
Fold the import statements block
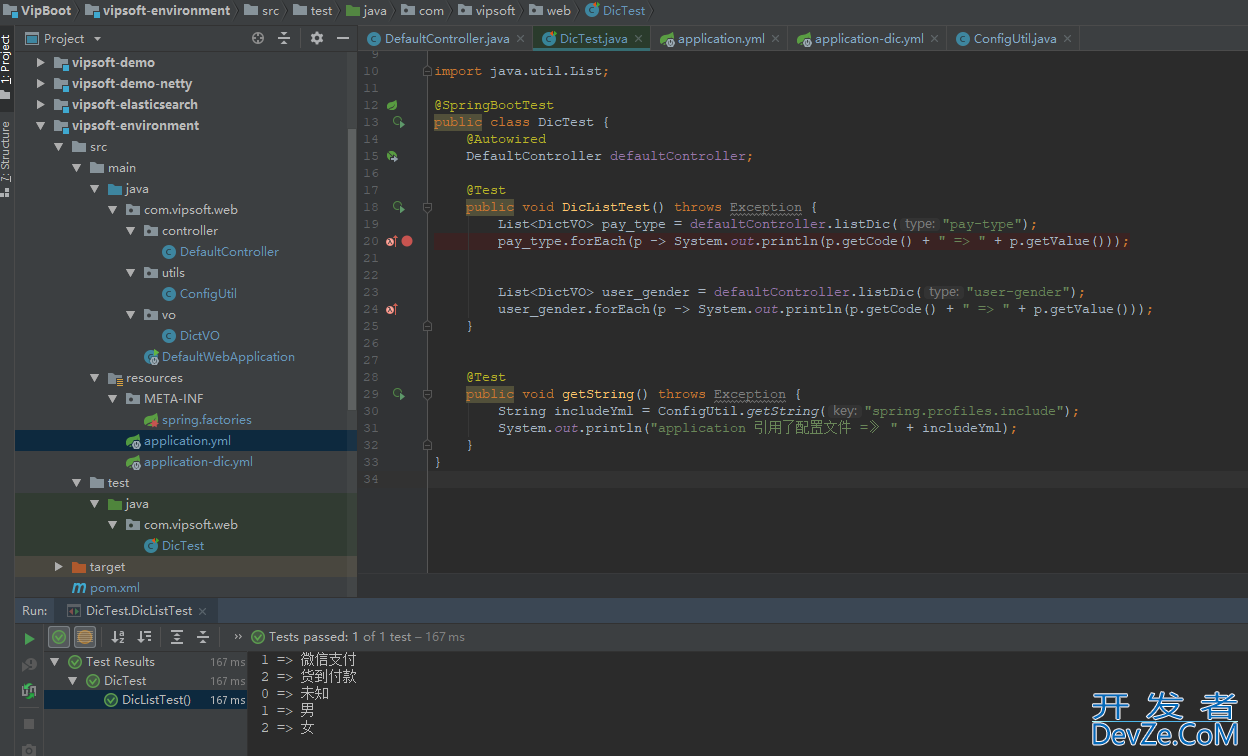(427, 71)
